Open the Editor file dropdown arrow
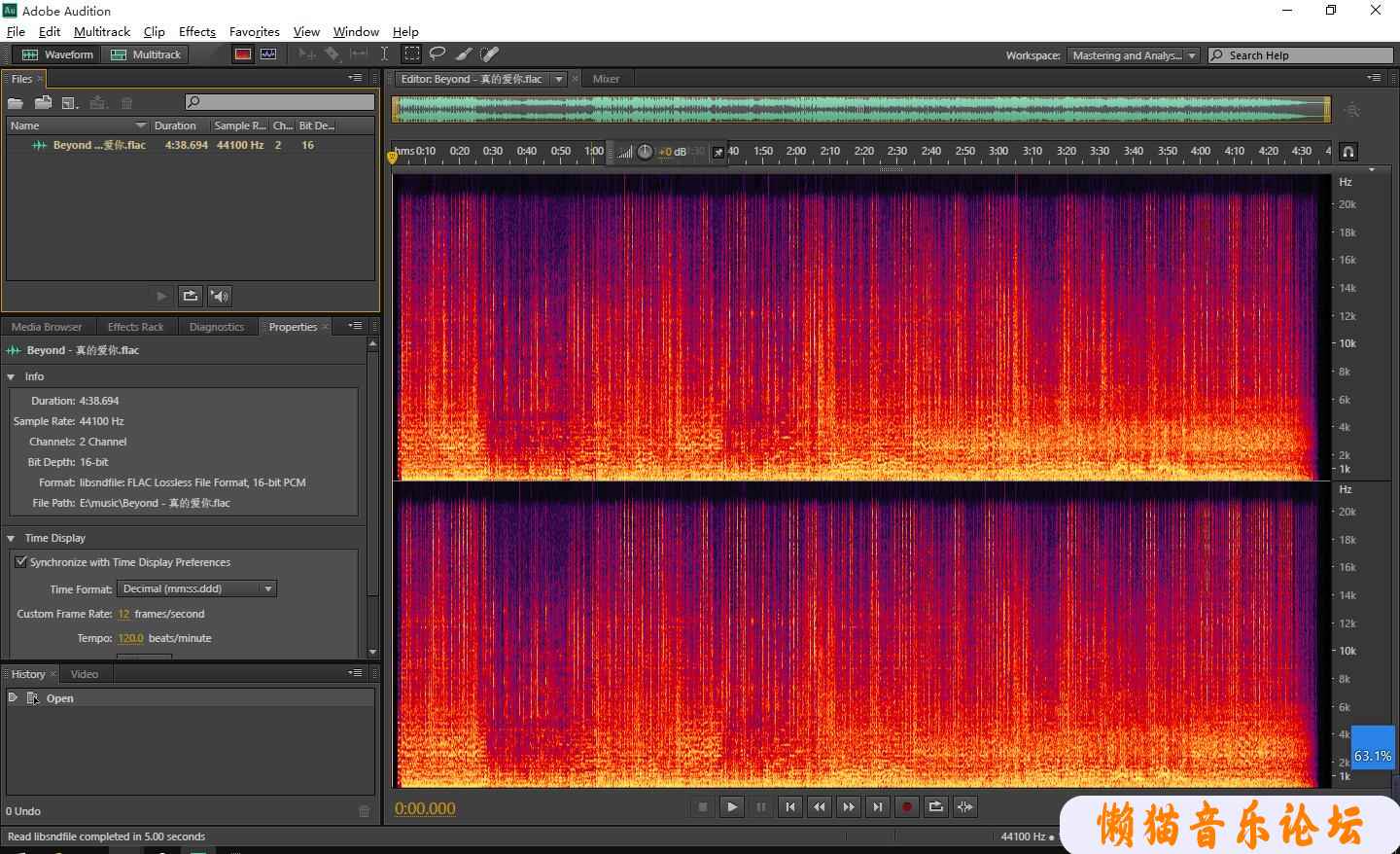The image size is (1400, 854). pyautogui.click(x=559, y=79)
